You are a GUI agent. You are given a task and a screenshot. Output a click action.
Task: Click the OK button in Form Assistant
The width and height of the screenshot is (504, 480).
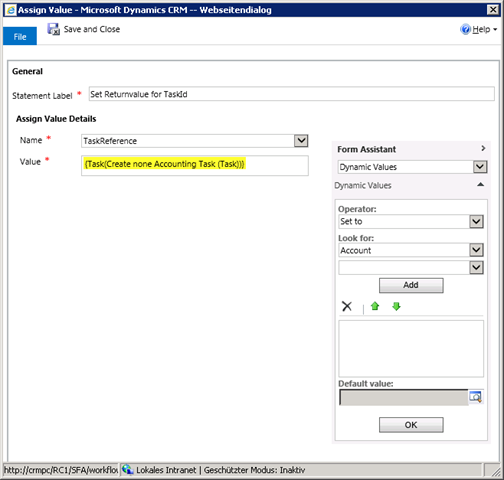click(x=411, y=425)
